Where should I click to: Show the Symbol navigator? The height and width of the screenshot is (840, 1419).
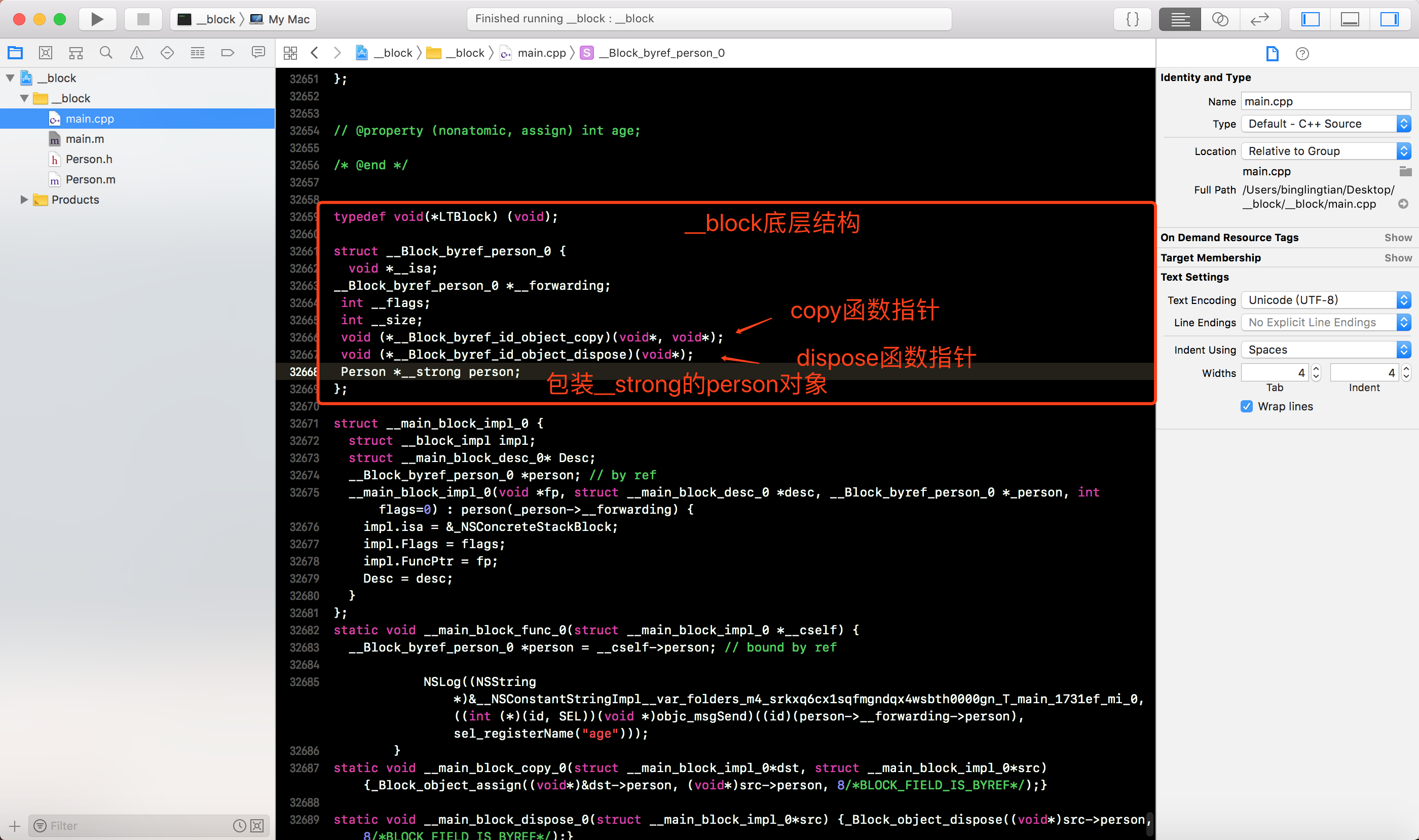click(76, 53)
